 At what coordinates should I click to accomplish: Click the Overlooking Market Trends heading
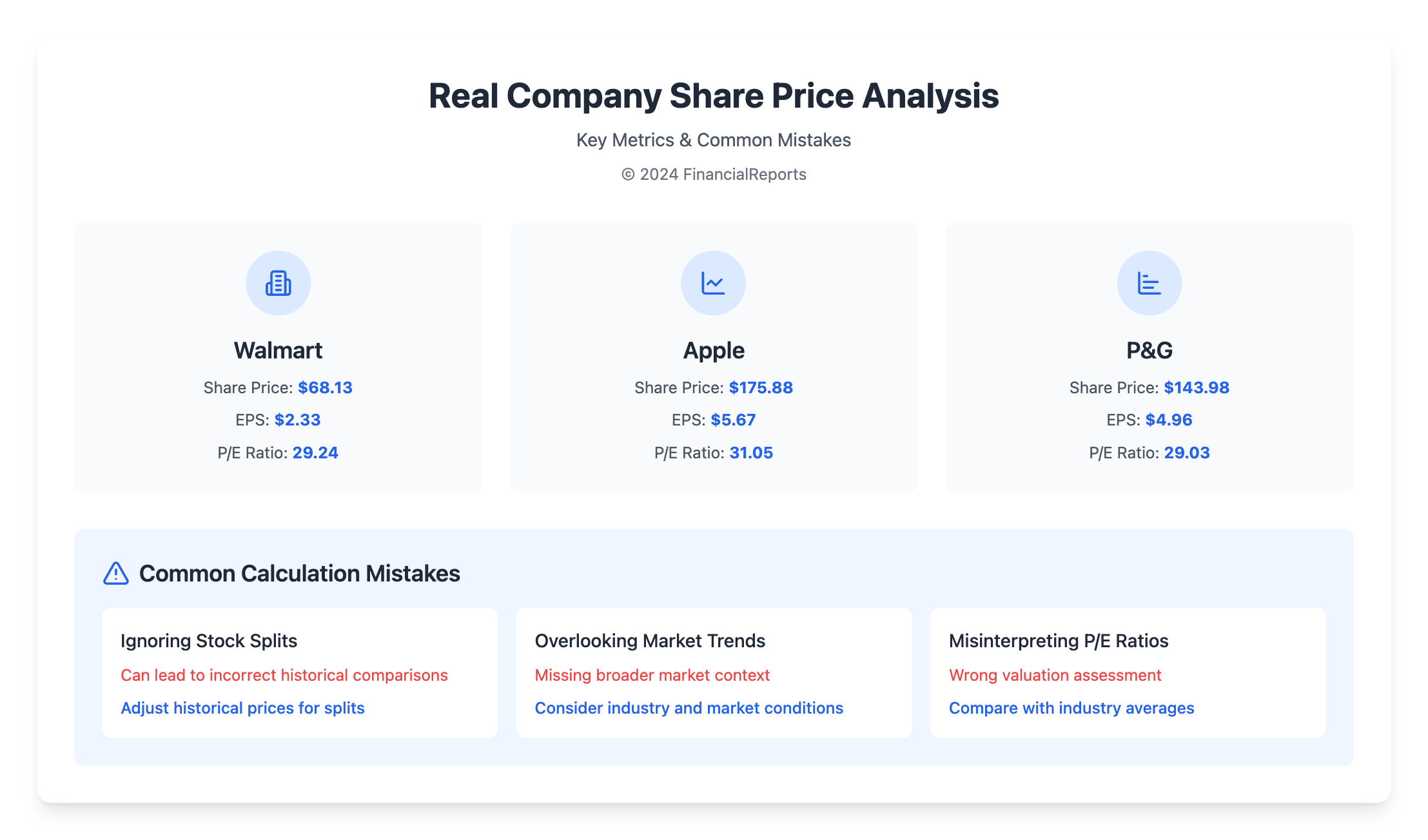(650, 641)
